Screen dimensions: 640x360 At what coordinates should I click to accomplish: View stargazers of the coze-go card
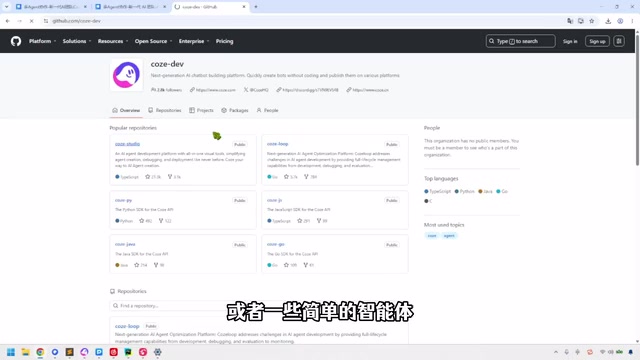click(x=291, y=265)
